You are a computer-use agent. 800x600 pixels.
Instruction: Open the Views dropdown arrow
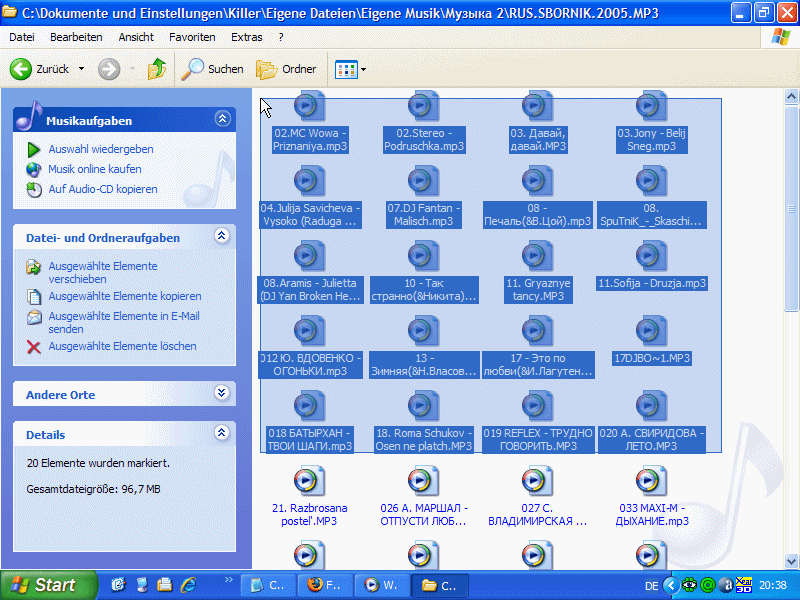coord(363,69)
